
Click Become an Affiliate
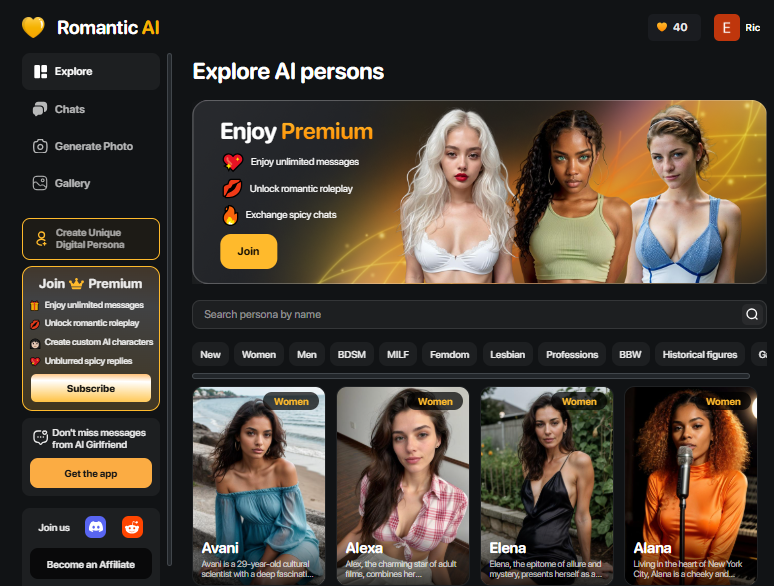tap(91, 564)
